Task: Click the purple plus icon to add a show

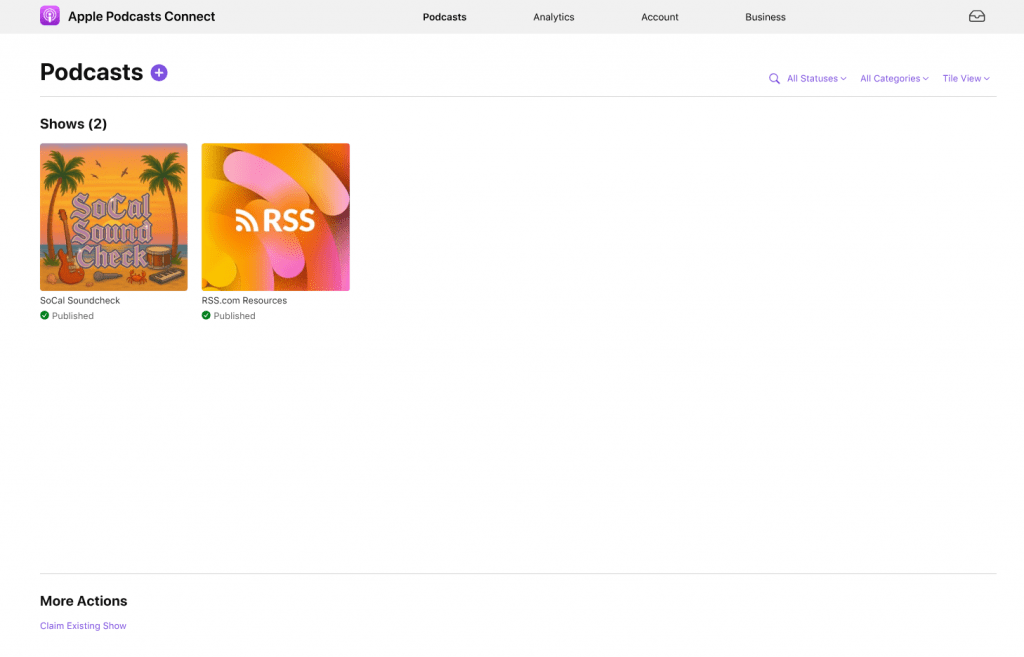Action: 159,72
